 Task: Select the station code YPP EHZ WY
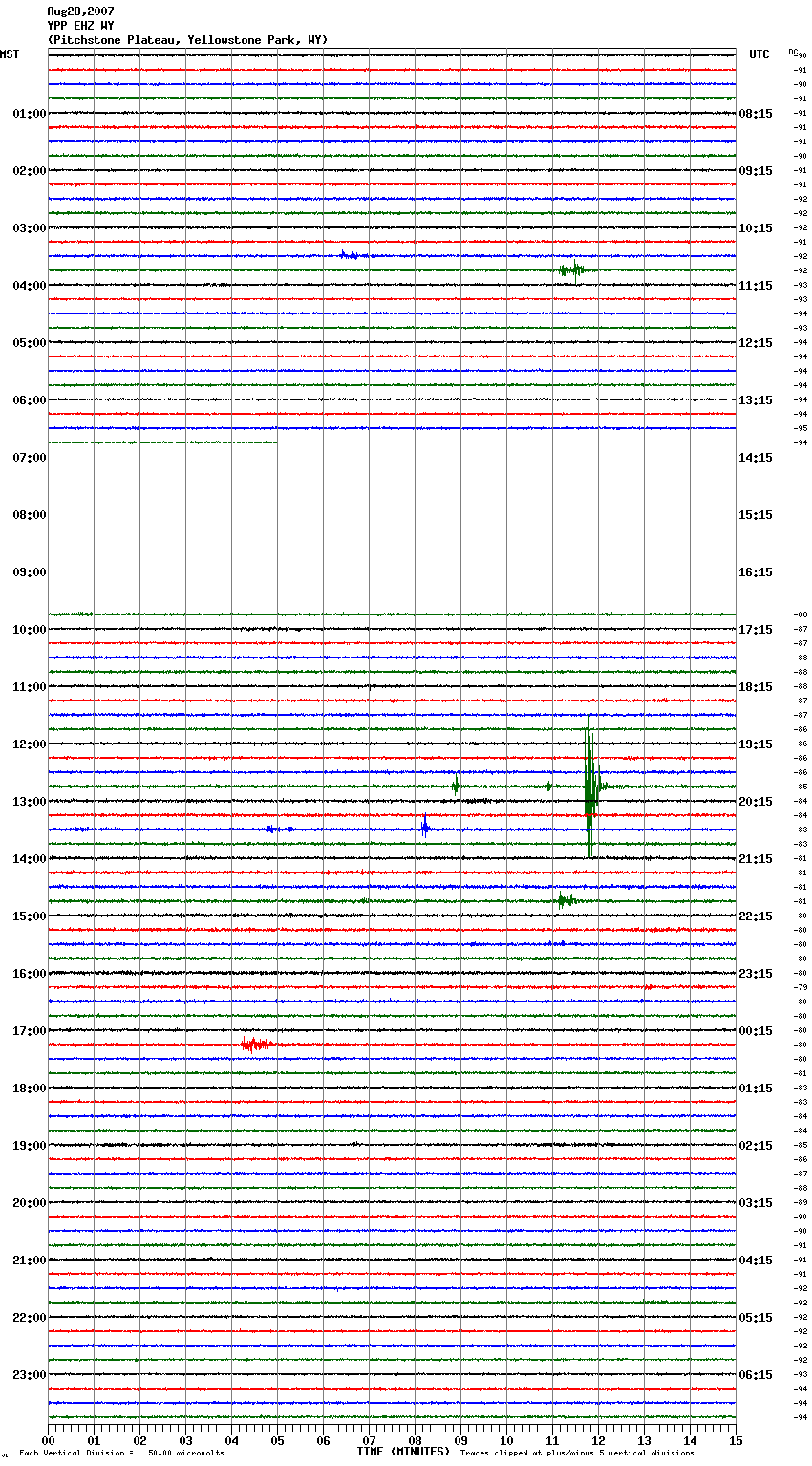coord(80,26)
